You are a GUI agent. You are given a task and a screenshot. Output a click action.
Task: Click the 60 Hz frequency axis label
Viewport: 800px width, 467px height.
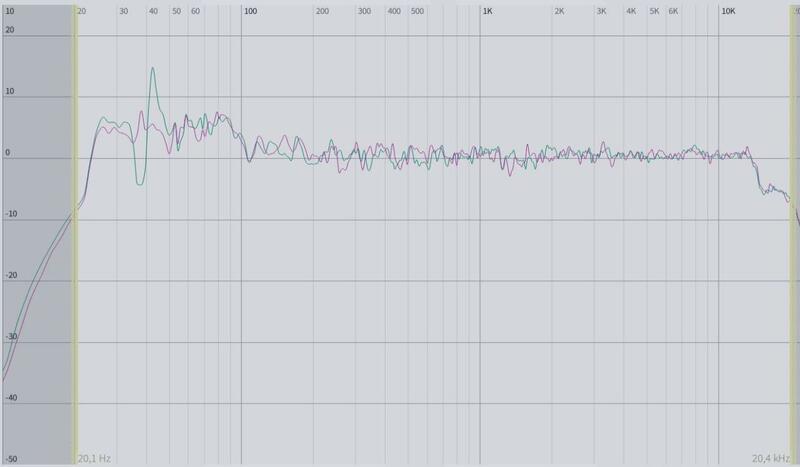pos(196,10)
